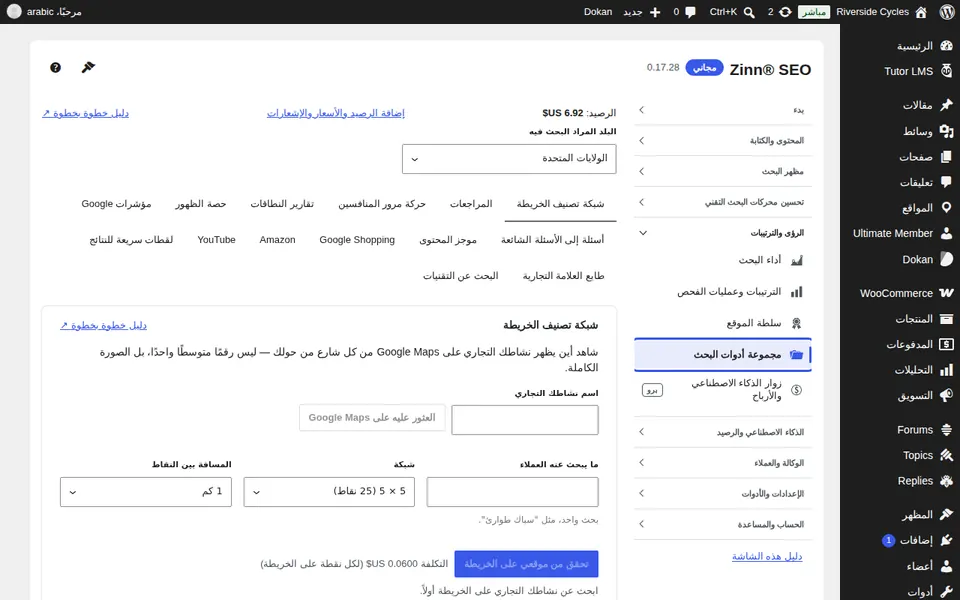The width and height of the screenshot is (960, 600).
Task: Open point distance dropdown 1 كم
Action: point(146,492)
